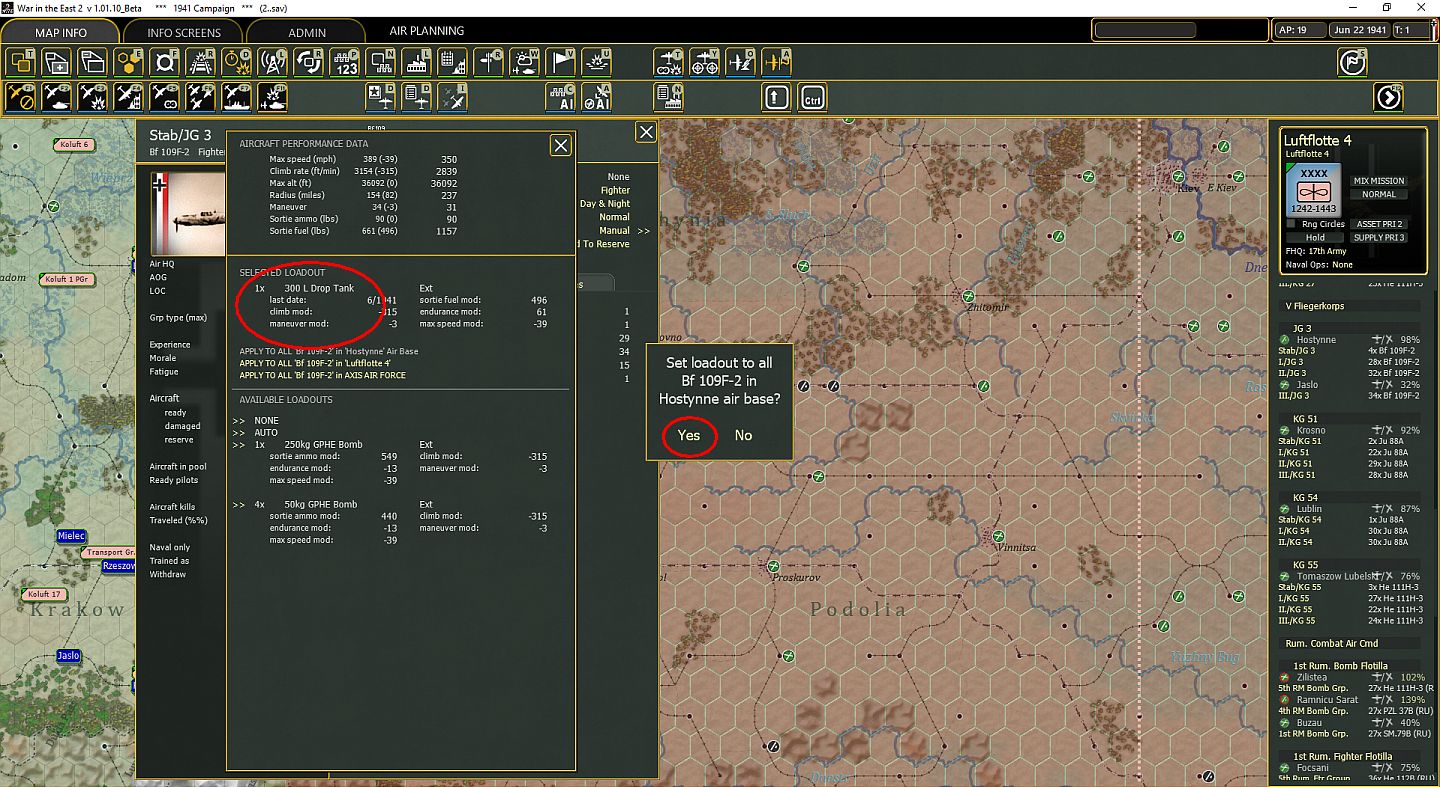This screenshot has height=787, width=1440.
Task: Select the naval patrol ship mission icon (F7)
Action: (237, 97)
